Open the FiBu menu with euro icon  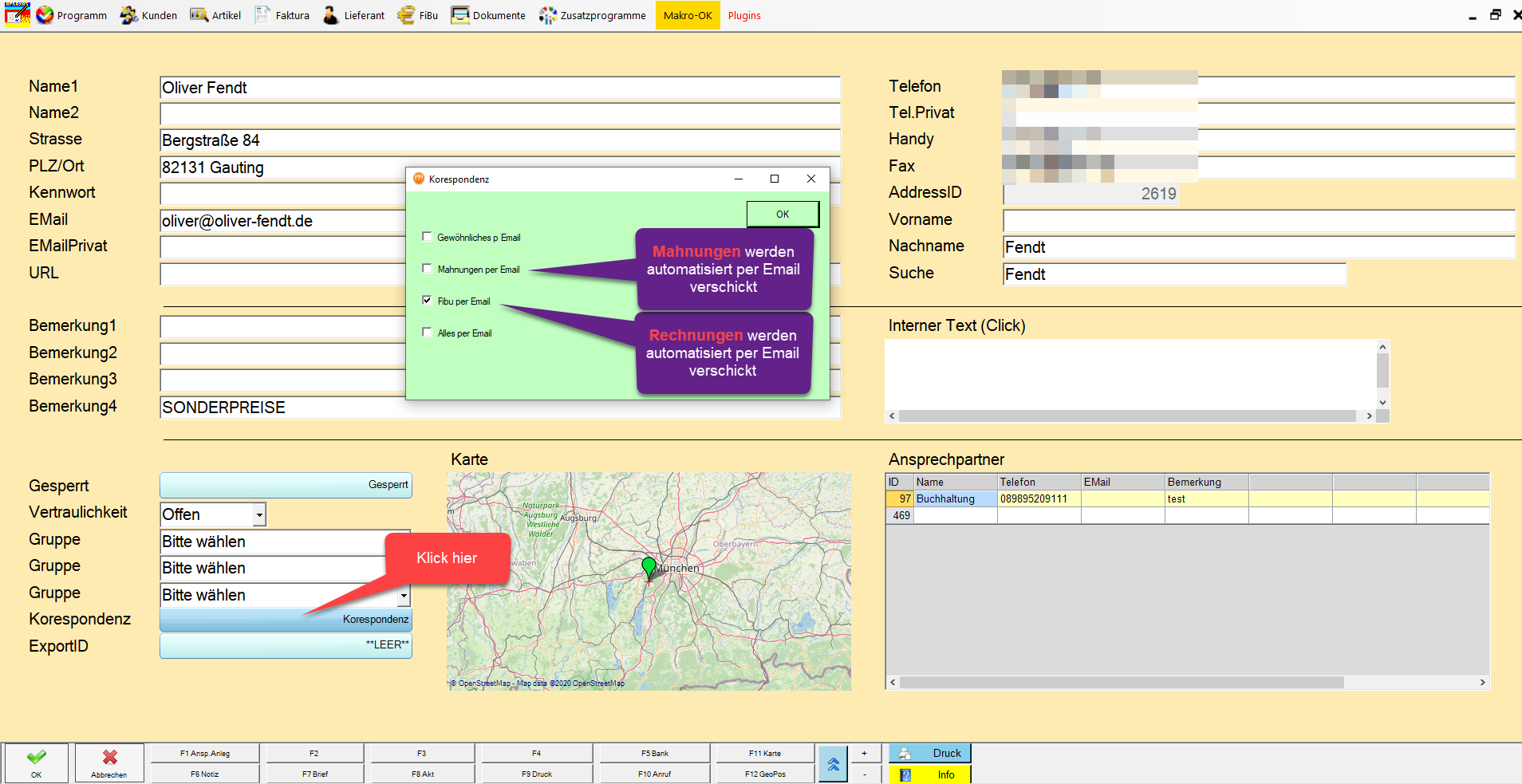pyautogui.click(x=418, y=15)
